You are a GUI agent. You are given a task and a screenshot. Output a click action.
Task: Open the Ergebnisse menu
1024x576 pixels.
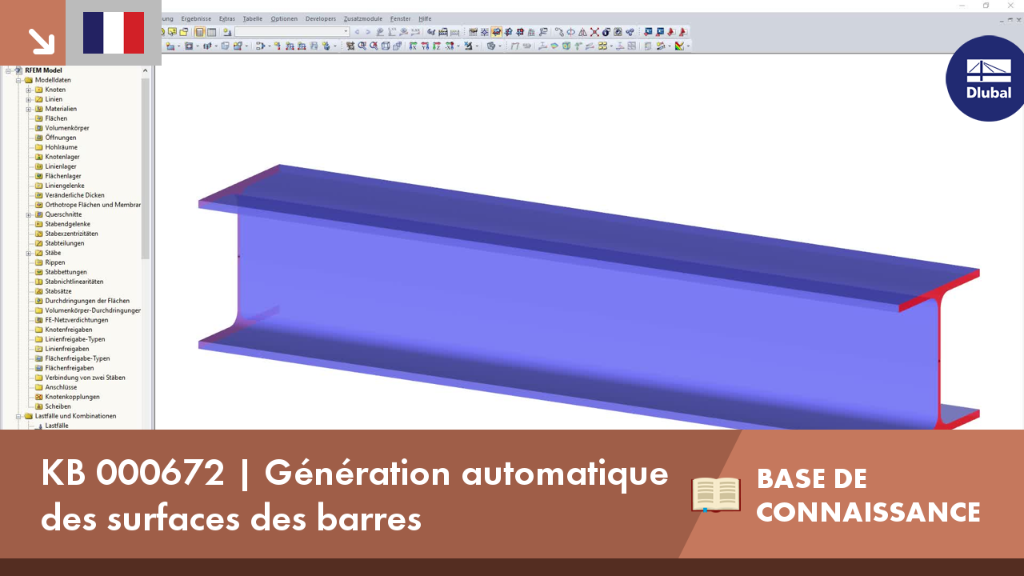click(x=196, y=19)
